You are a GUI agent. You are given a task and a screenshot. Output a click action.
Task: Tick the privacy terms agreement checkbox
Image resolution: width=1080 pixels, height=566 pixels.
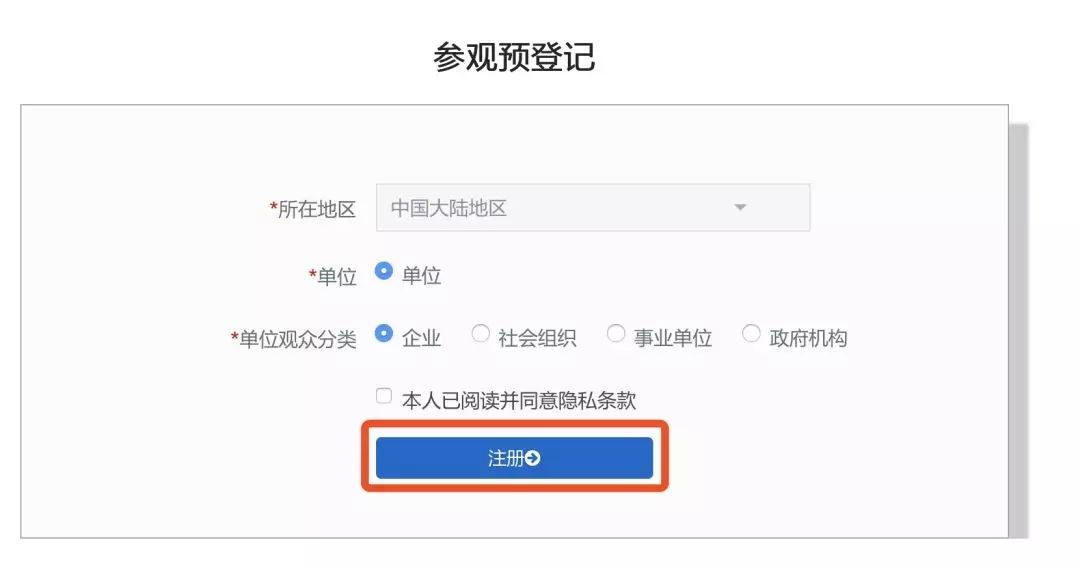coord(384,396)
